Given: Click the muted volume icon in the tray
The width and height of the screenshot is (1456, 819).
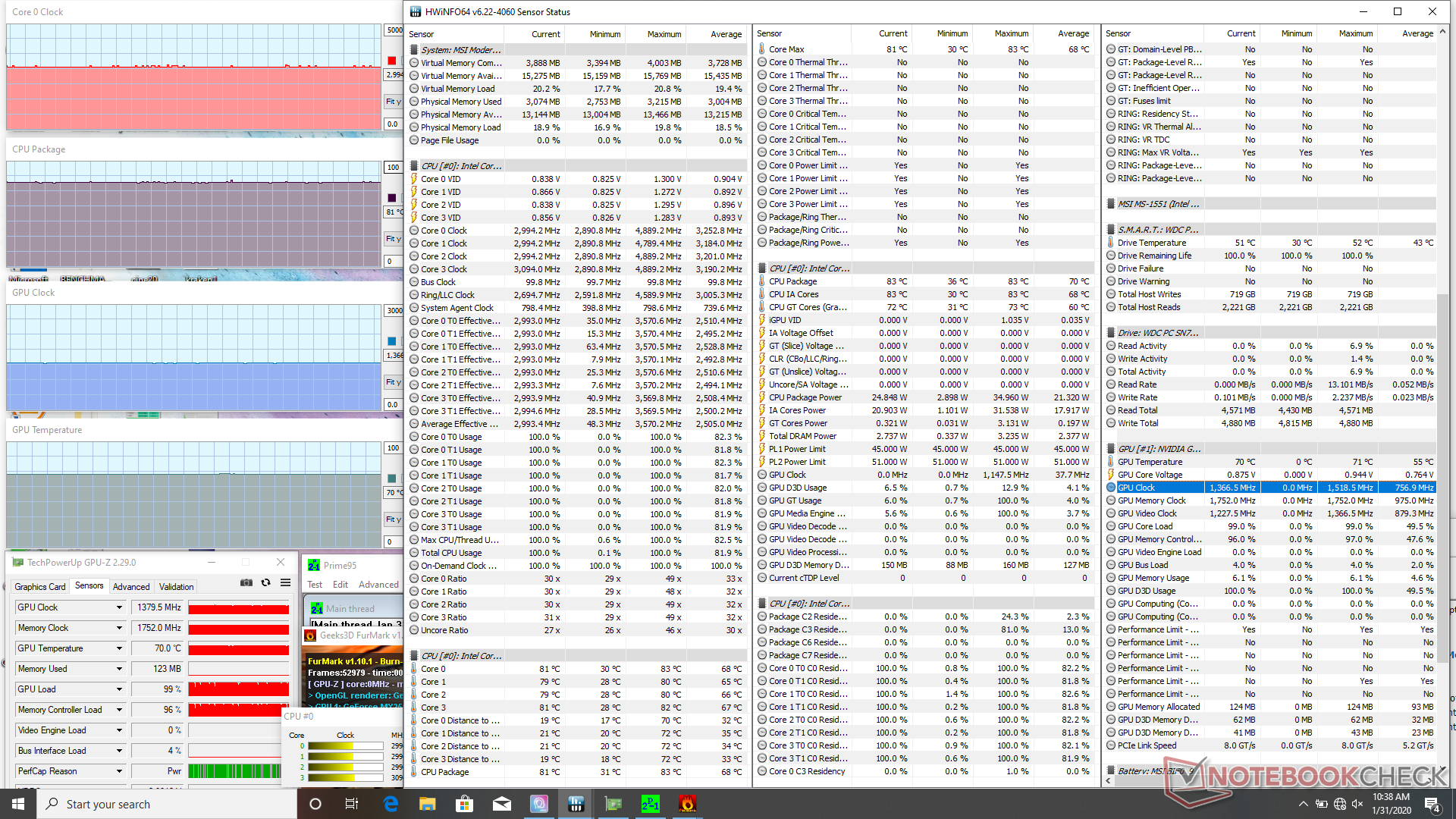Looking at the screenshot, I should coord(1357,804).
